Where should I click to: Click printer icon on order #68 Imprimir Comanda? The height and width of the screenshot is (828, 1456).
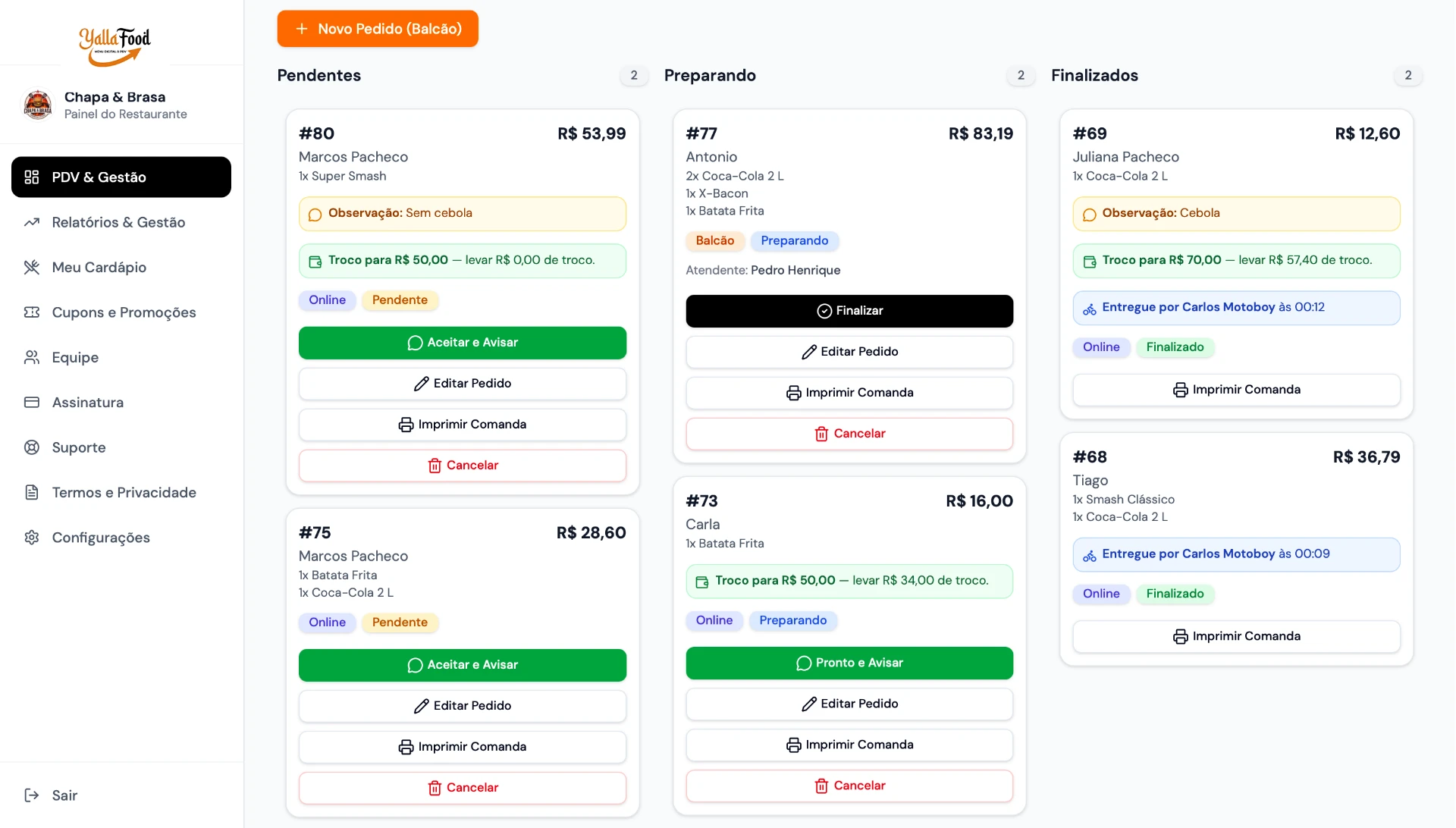[1181, 636]
